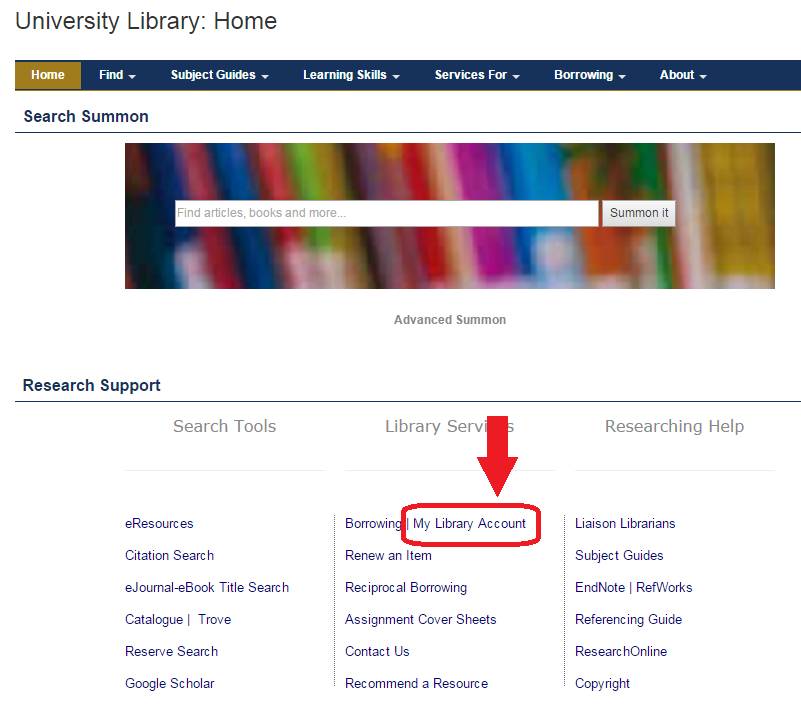Open the ResearchOnline link
Viewport: 801px width, 719px height.
[x=621, y=652]
